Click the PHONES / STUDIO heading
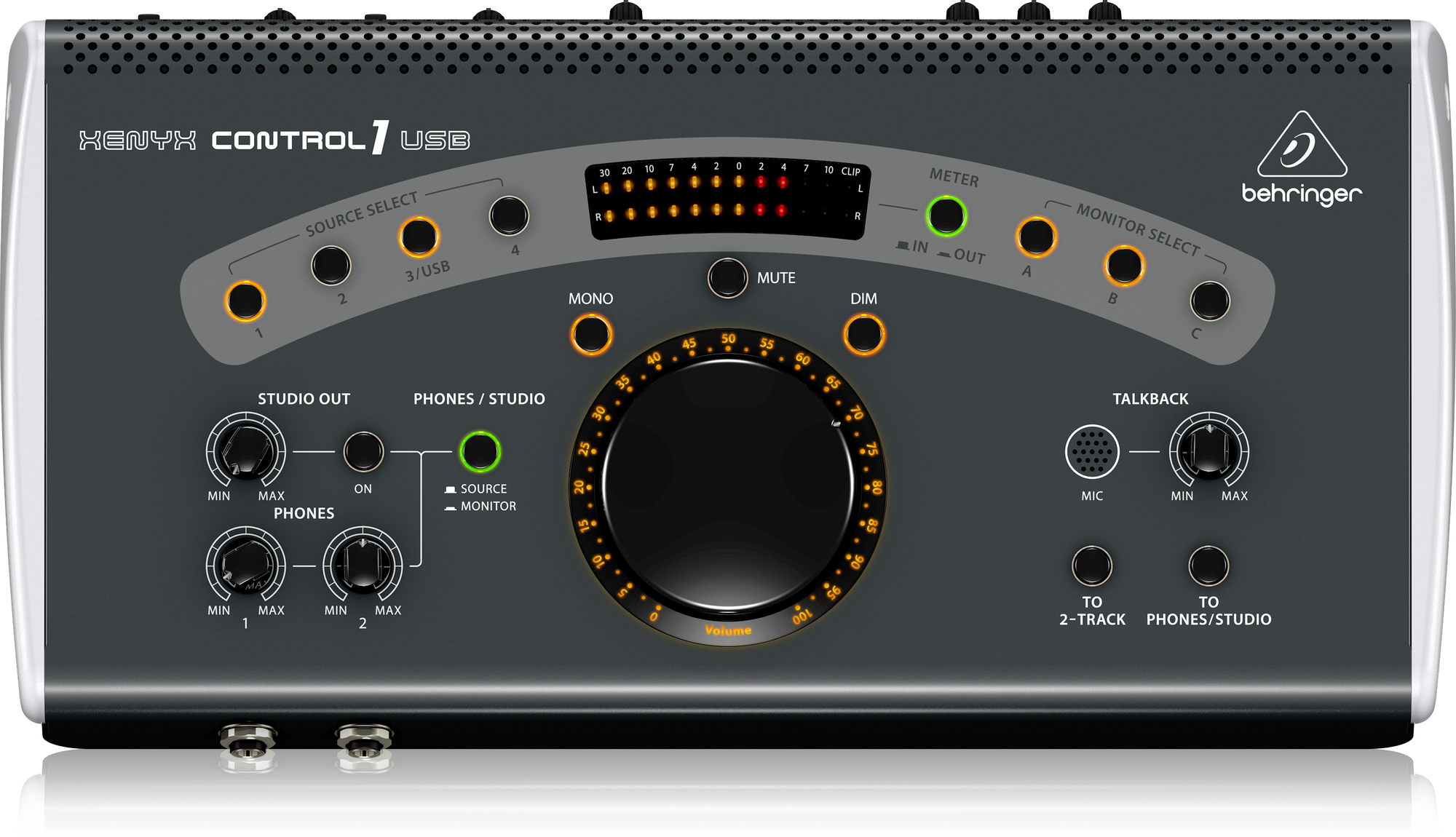1456x837 pixels. click(x=479, y=399)
